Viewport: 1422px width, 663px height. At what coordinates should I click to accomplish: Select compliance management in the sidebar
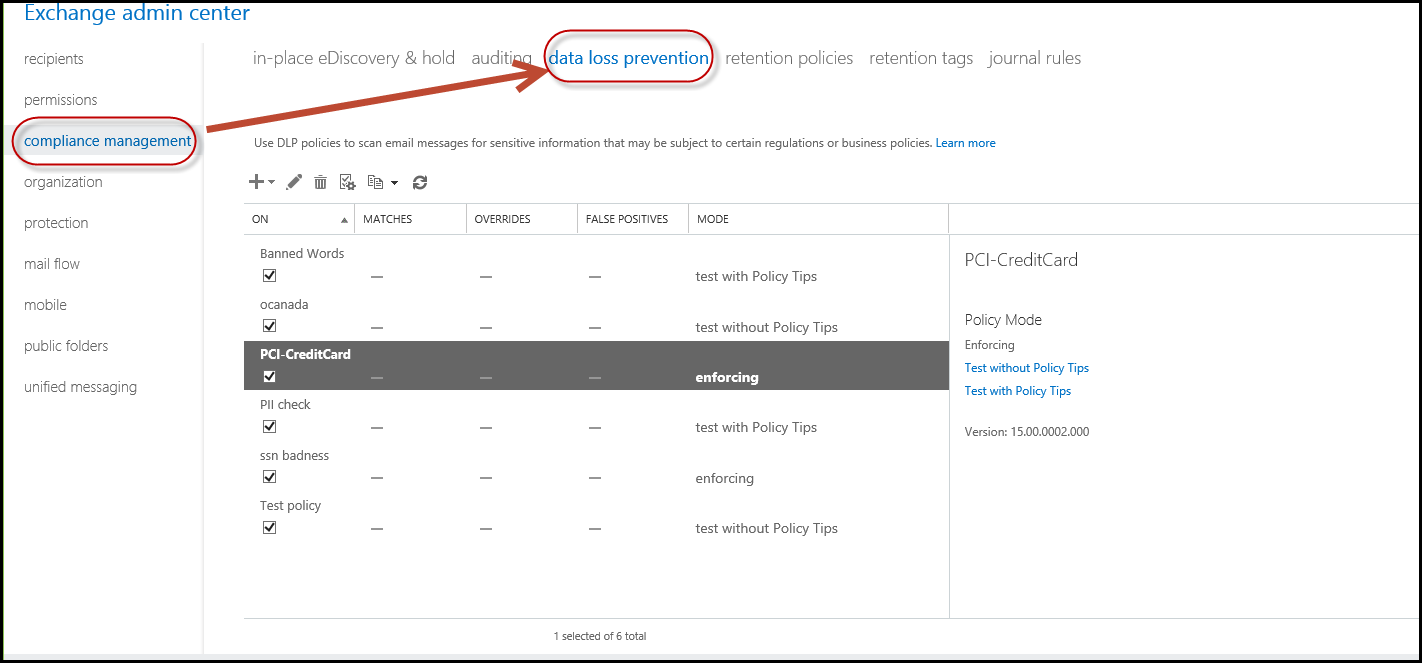108,141
